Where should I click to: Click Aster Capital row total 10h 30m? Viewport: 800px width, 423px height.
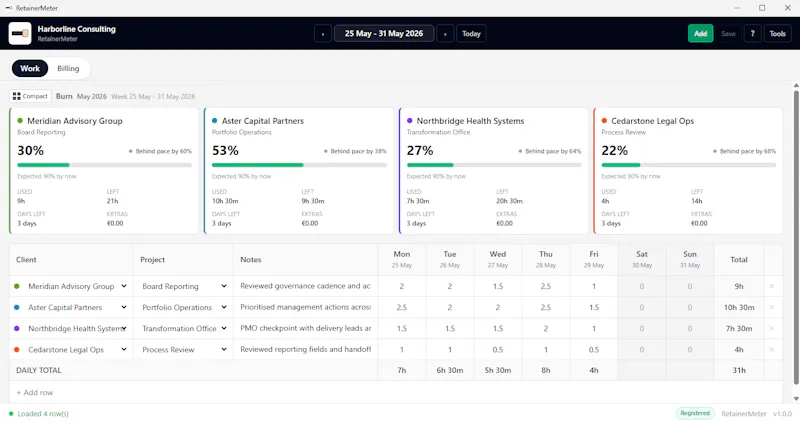739,307
